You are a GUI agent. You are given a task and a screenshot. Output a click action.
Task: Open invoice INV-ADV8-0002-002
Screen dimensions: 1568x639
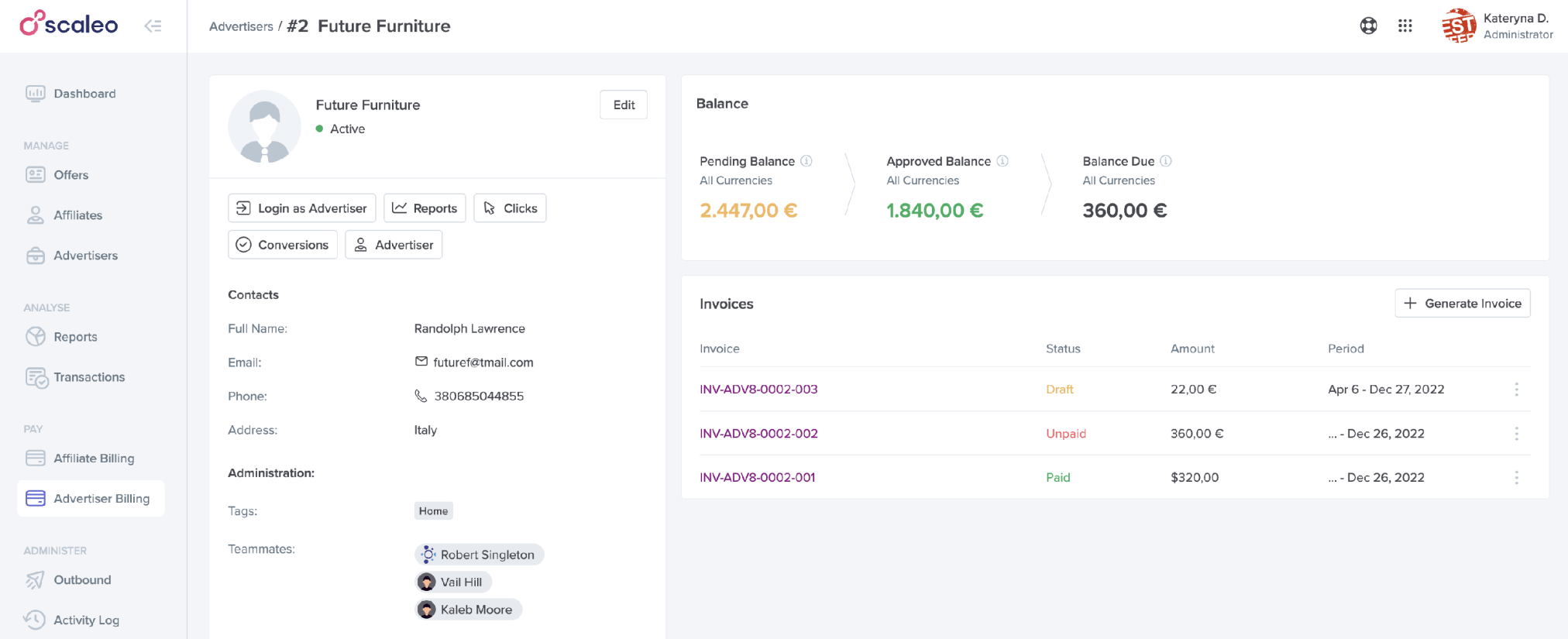[758, 434]
